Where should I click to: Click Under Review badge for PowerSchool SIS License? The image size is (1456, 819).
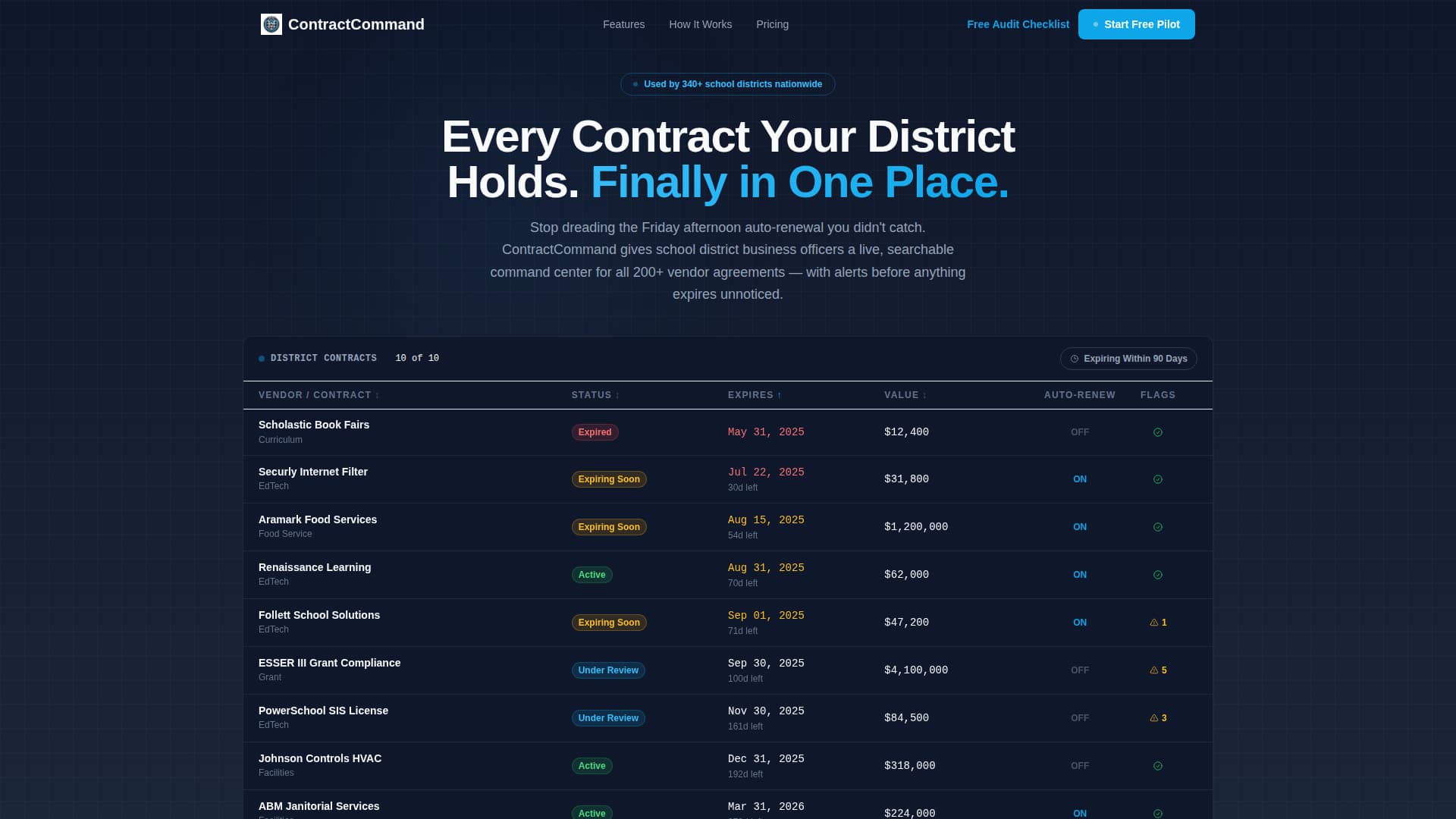[x=608, y=718]
